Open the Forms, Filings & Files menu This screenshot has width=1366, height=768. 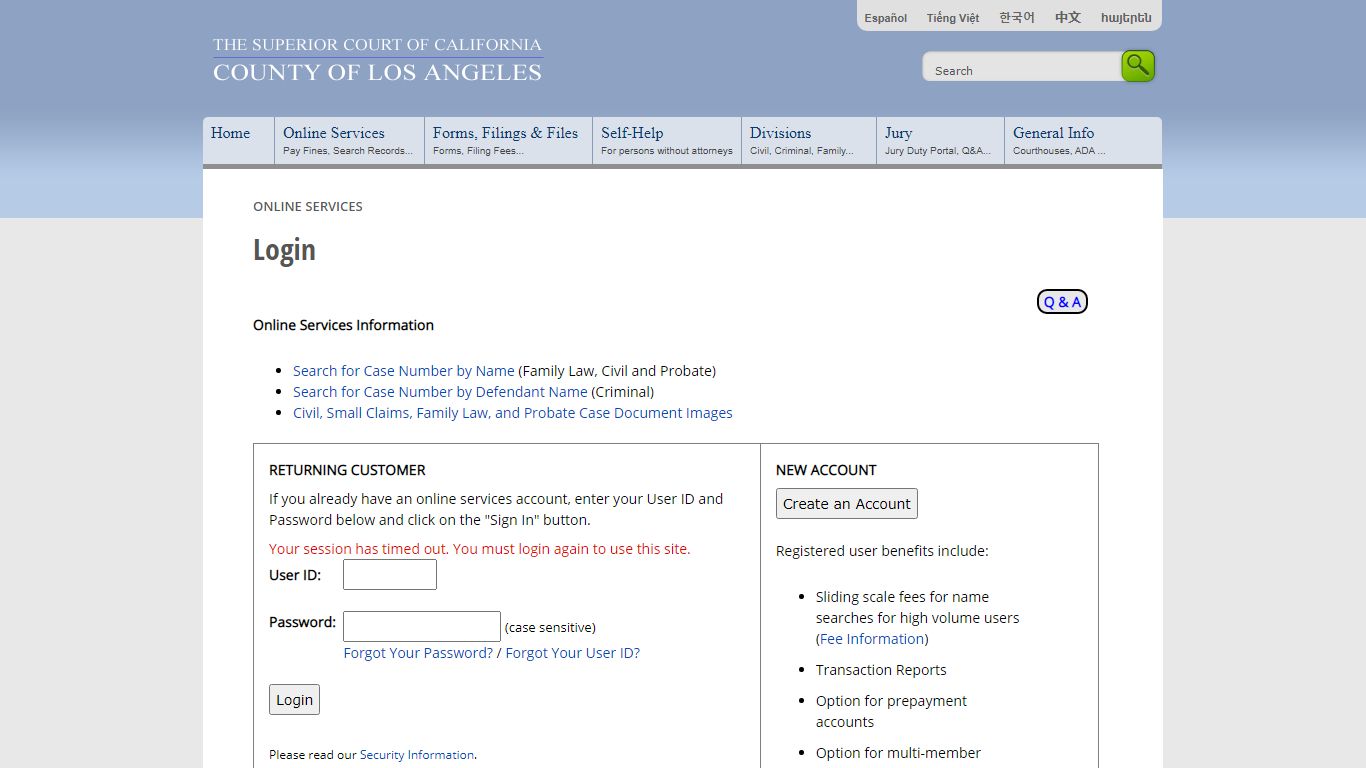(508, 140)
